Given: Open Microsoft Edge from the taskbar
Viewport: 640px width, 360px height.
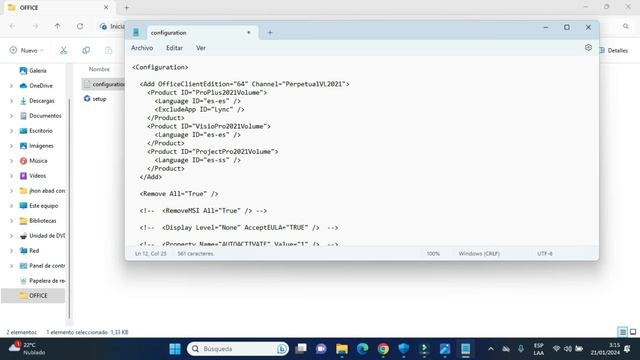Looking at the screenshot, I should pyautogui.click(x=362, y=349).
